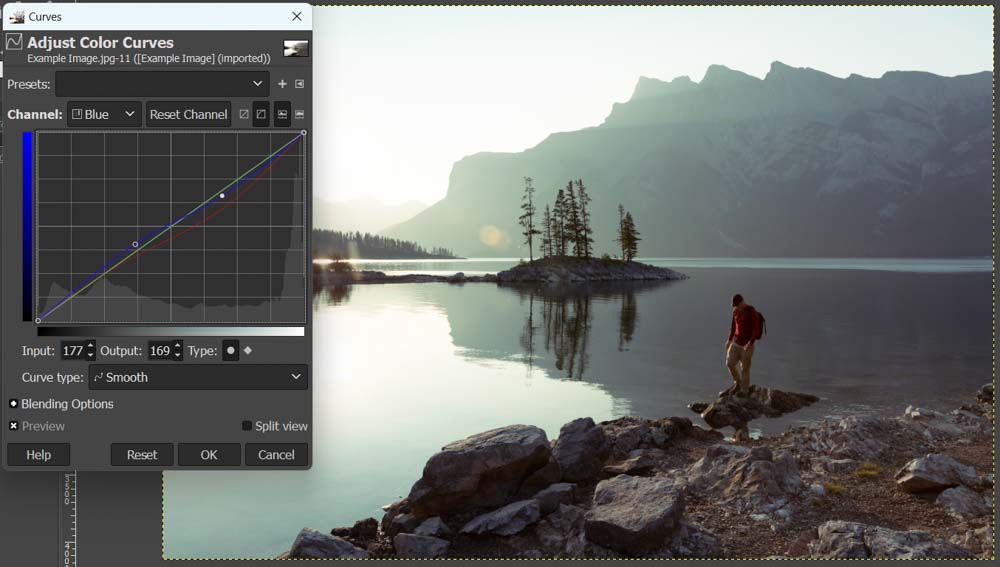Click the Reset Channel button
This screenshot has width=1000, height=567.
point(188,114)
